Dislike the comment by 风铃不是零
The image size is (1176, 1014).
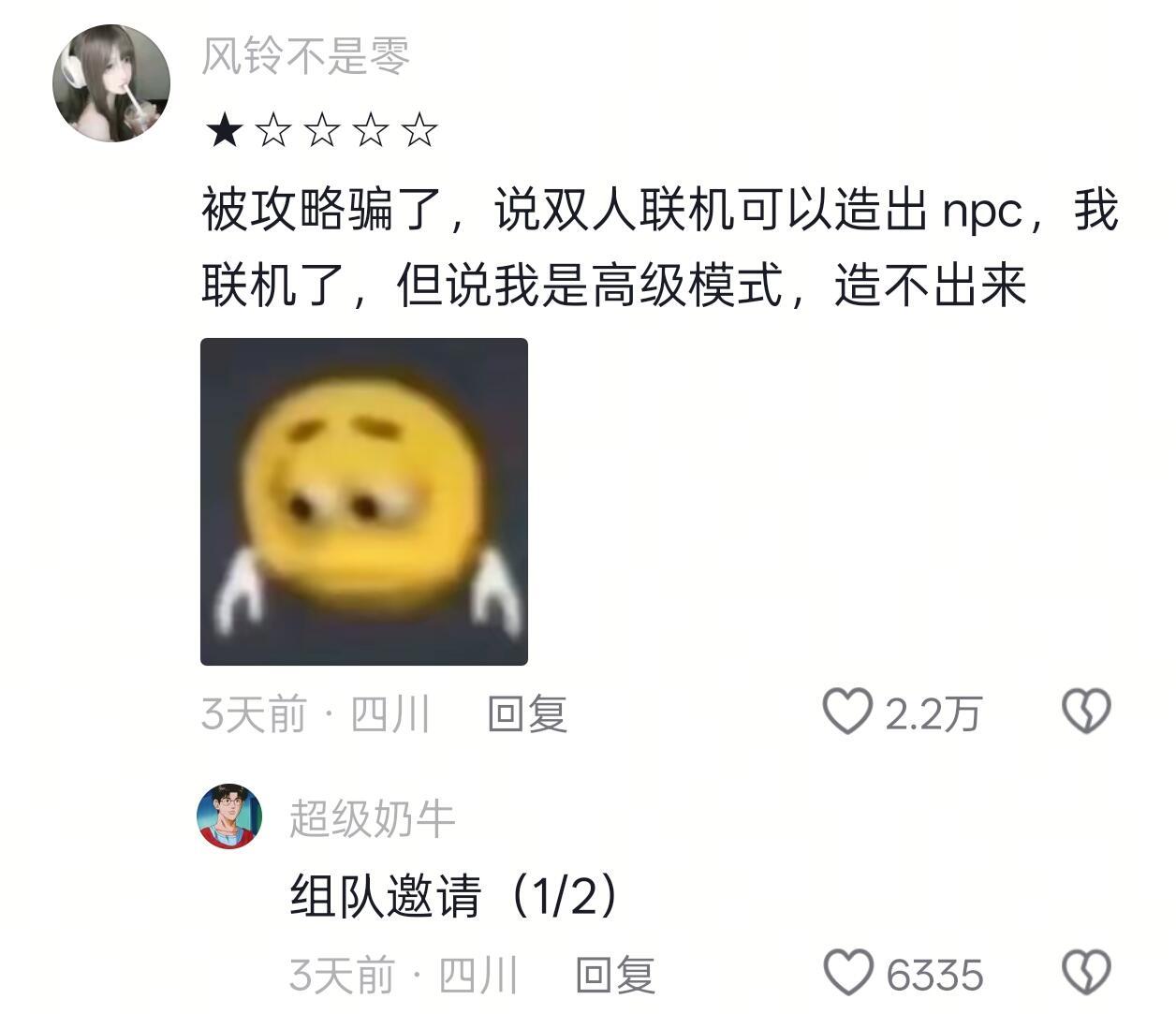click(x=1086, y=712)
